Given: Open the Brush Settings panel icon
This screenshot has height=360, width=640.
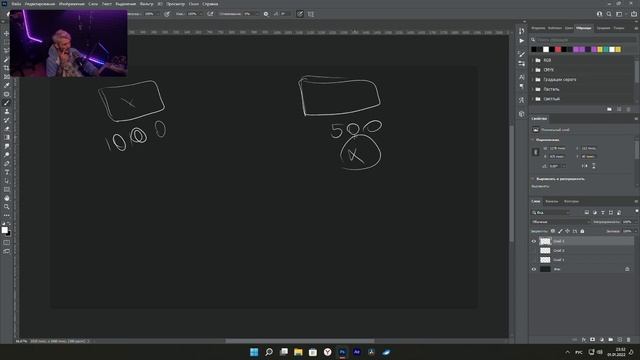Looking at the screenshot, I should [x=522, y=54].
